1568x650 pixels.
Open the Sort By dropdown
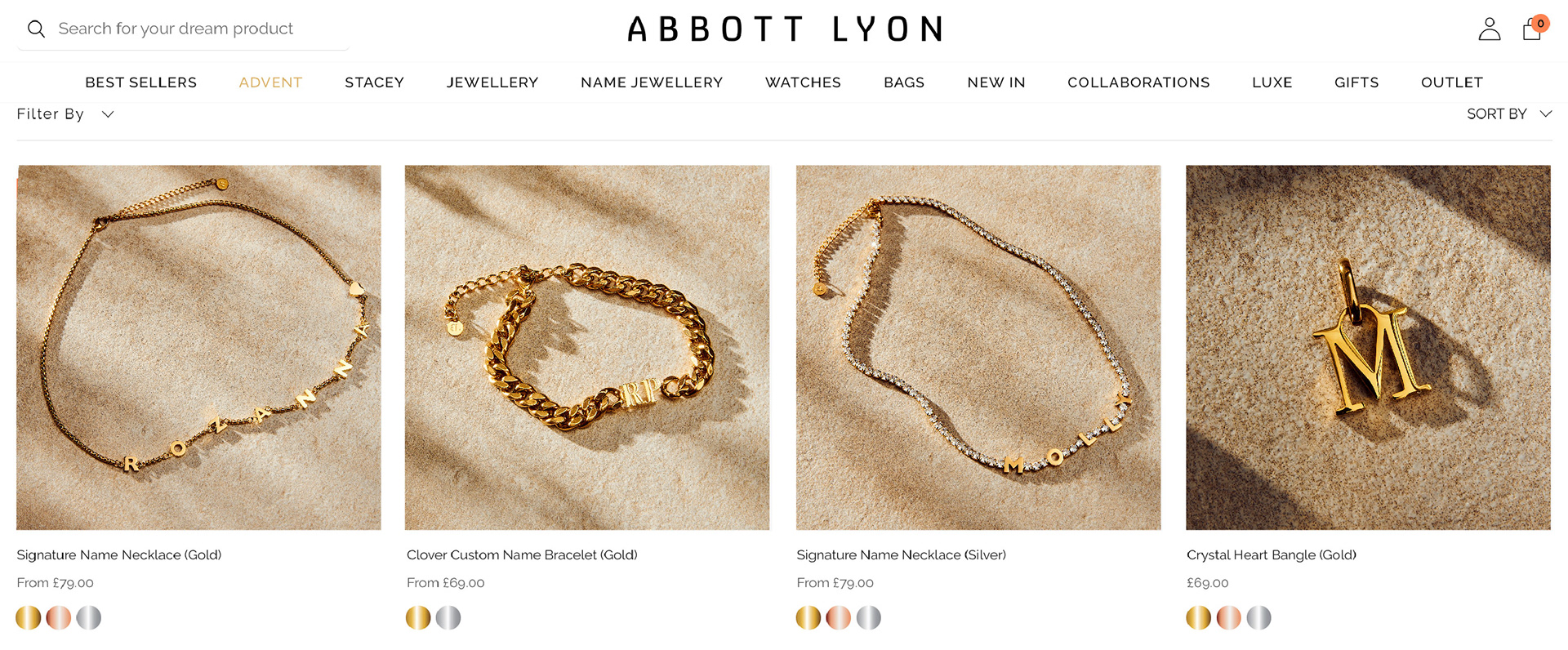point(1508,114)
